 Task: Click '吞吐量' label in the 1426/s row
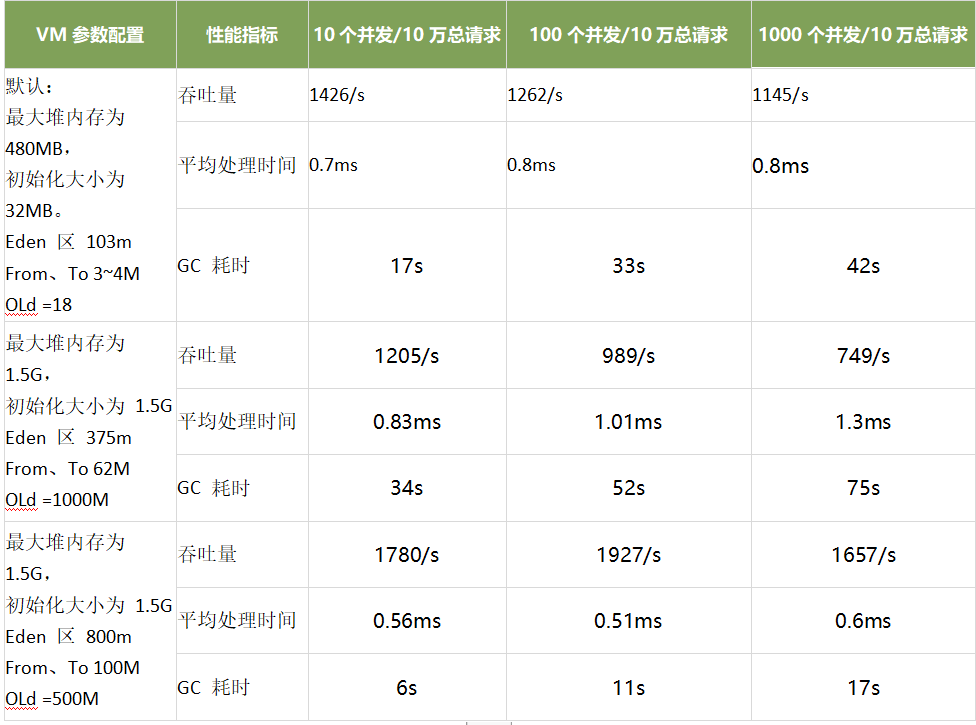(207, 95)
